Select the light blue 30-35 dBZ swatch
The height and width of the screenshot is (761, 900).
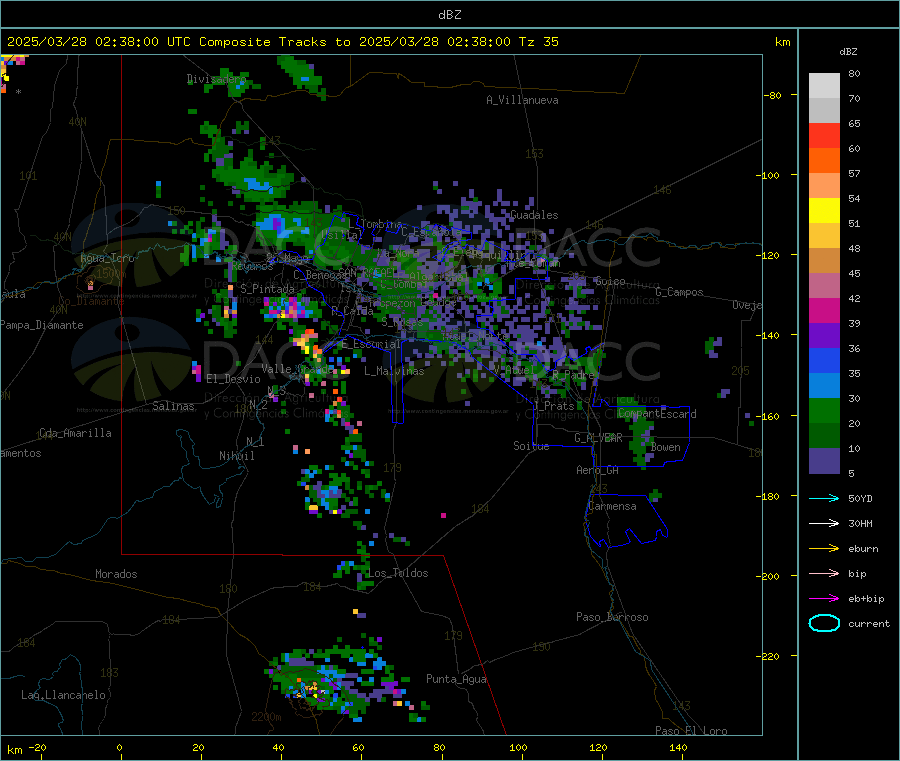(x=824, y=386)
